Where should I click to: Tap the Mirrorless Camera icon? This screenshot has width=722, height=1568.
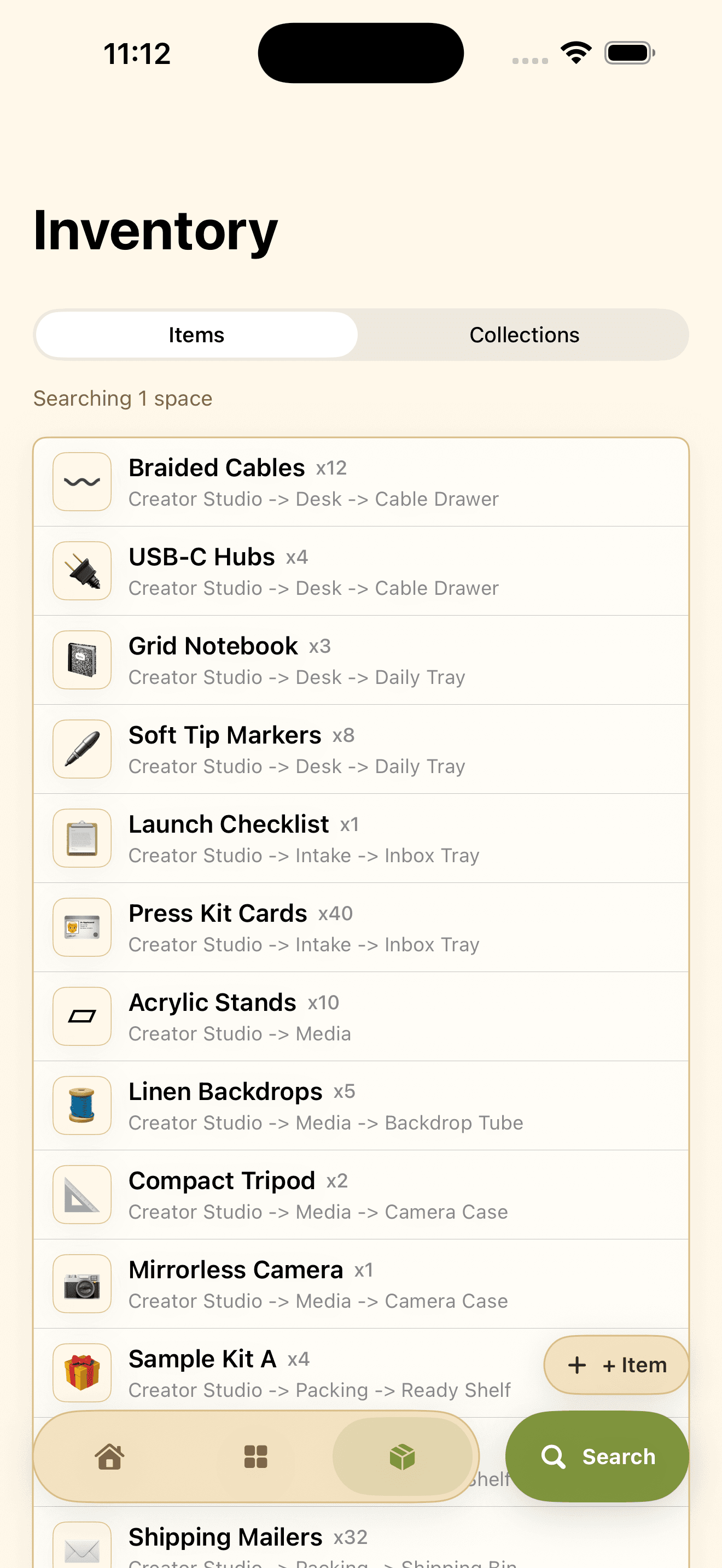point(82,1283)
